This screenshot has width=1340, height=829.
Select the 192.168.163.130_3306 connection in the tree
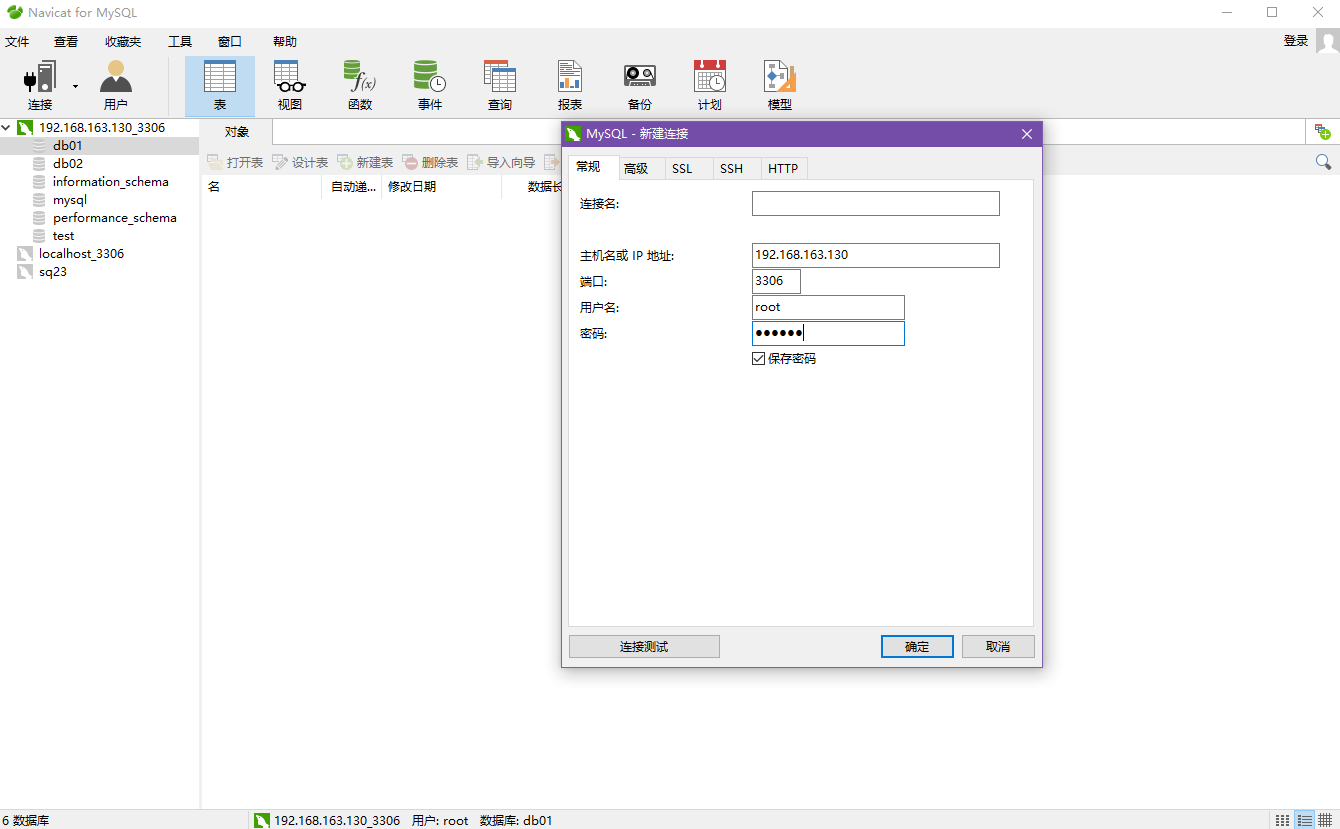click(x=102, y=128)
